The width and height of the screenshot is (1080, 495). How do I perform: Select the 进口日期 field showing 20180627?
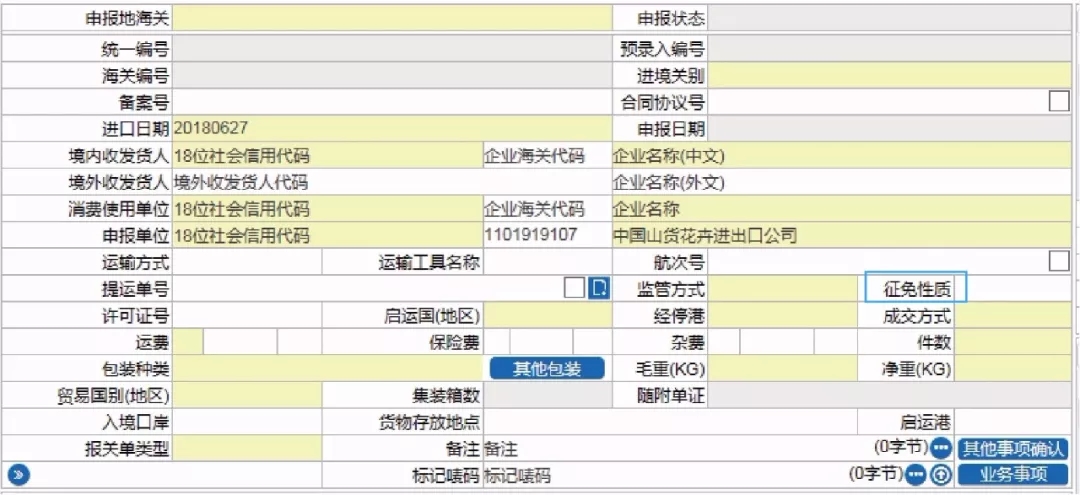tap(391, 128)
